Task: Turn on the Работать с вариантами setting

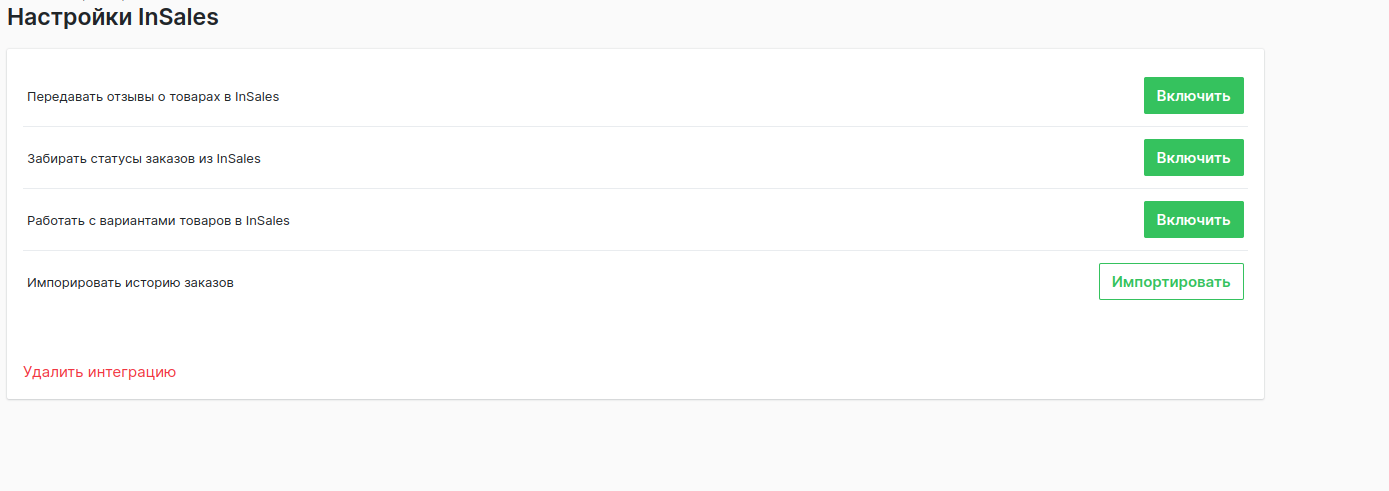Action: [1193, 220]
